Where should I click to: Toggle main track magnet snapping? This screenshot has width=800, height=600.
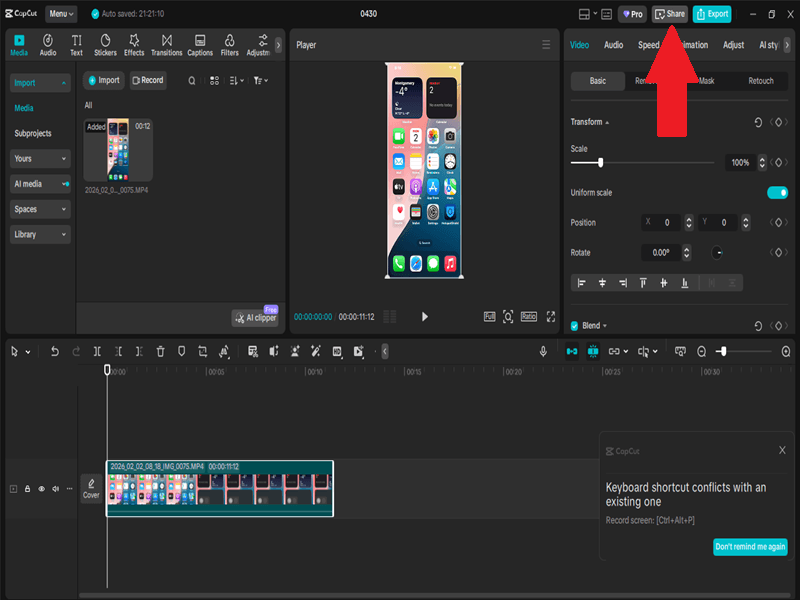[572, 352]
